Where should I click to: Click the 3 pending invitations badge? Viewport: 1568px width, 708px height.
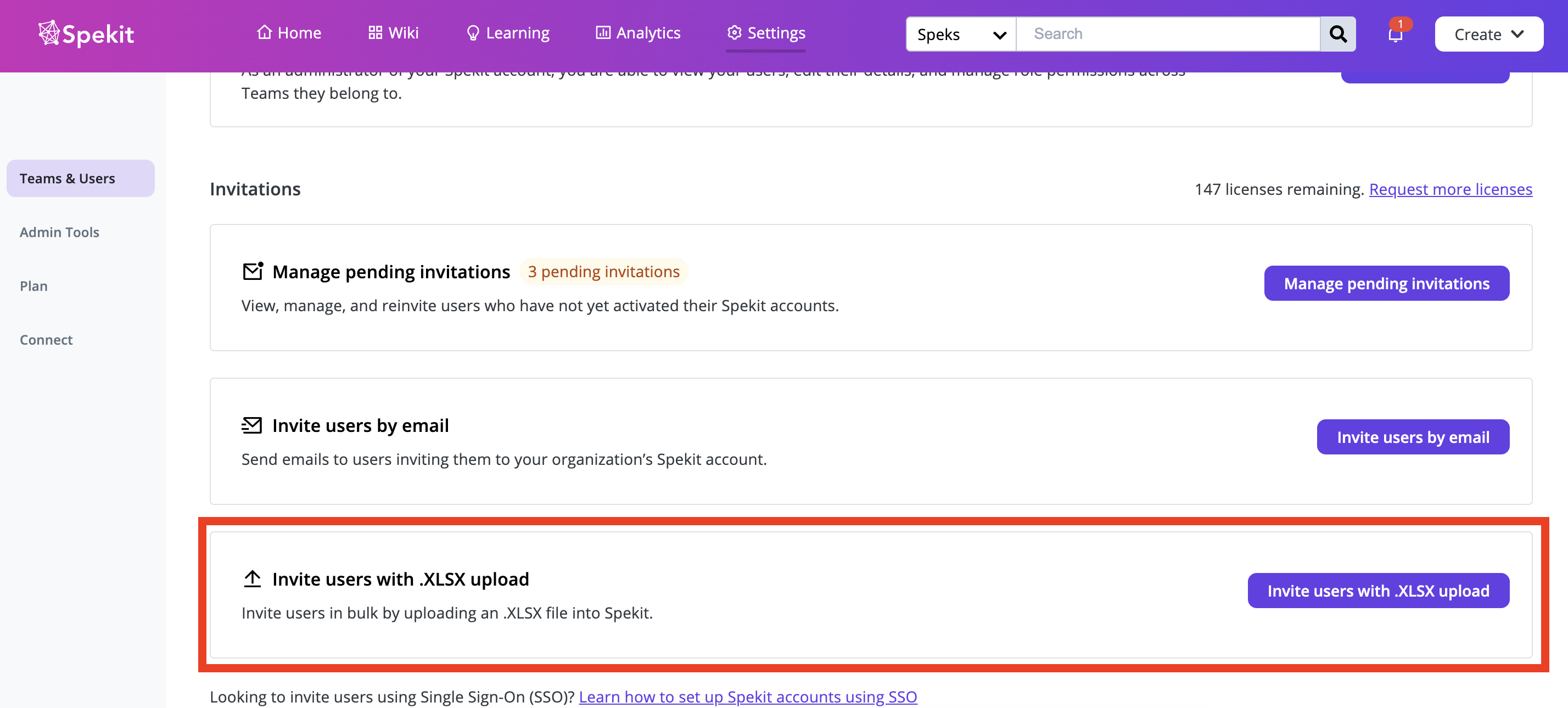603,272
